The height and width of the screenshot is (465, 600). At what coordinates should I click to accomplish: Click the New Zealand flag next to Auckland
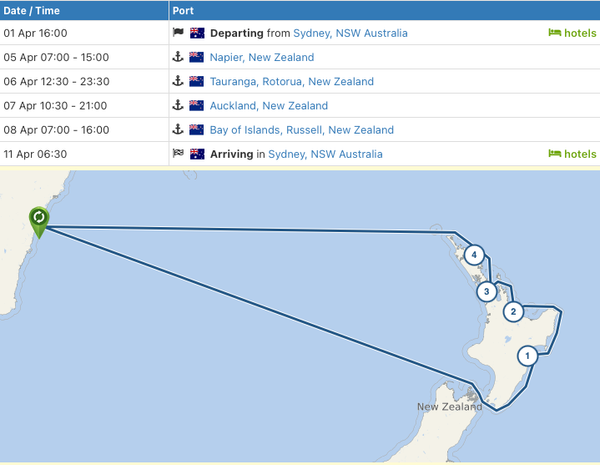(x=196, y=105)
